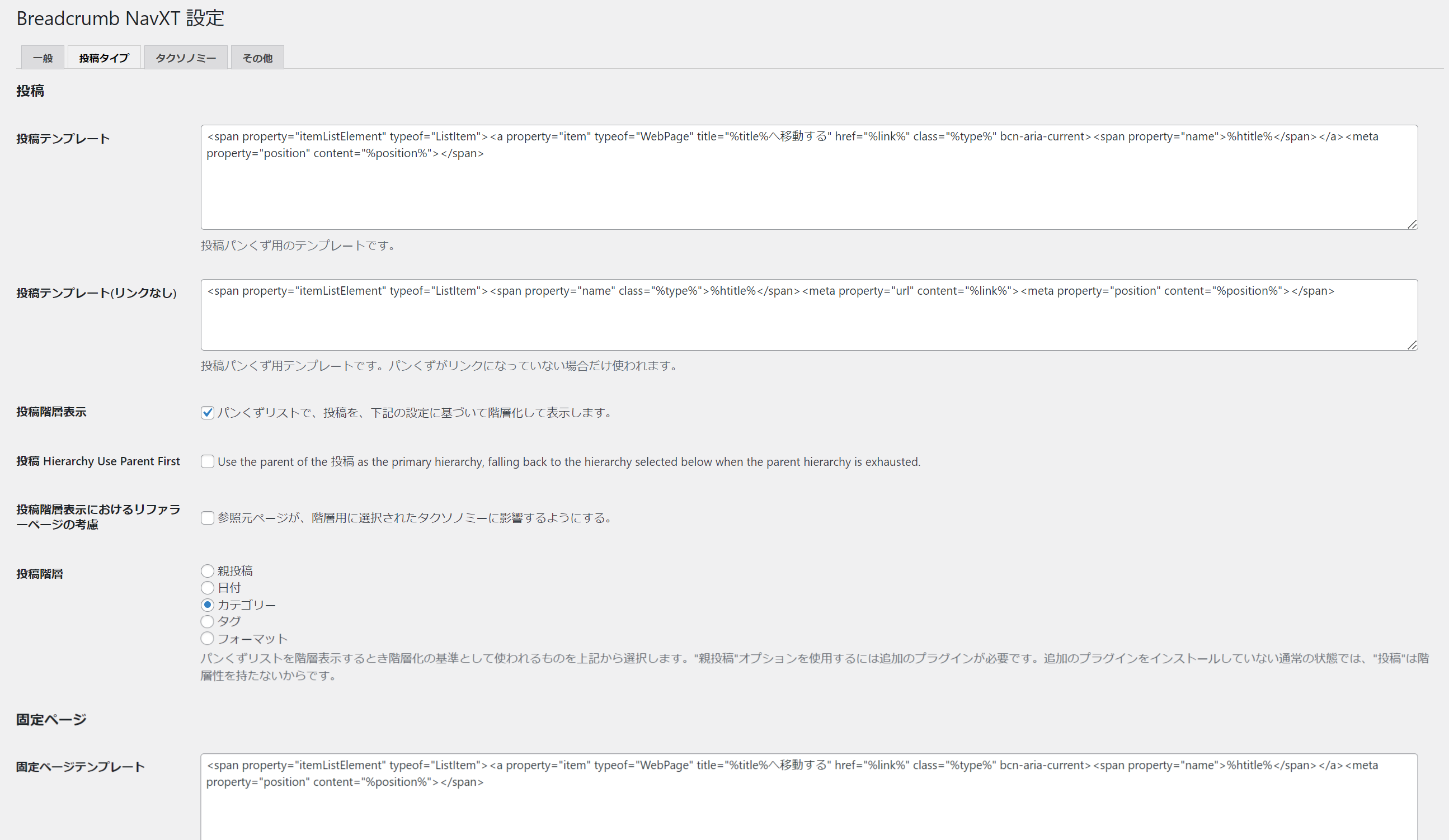Image resolution: width=1449 pixels, height=840 pixels.
Task: Choose the フォーマット radio option
Action: pos(208,638)
